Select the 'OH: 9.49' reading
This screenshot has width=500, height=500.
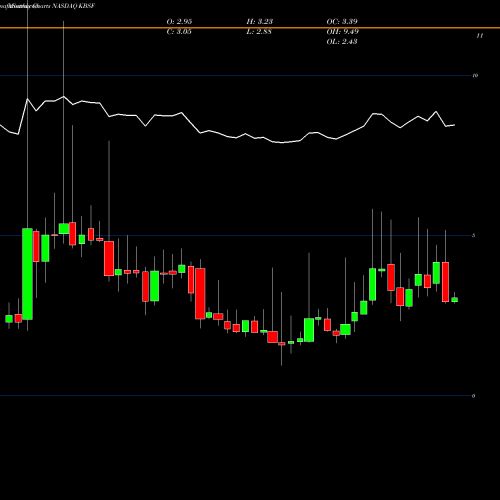click(343, 32)
